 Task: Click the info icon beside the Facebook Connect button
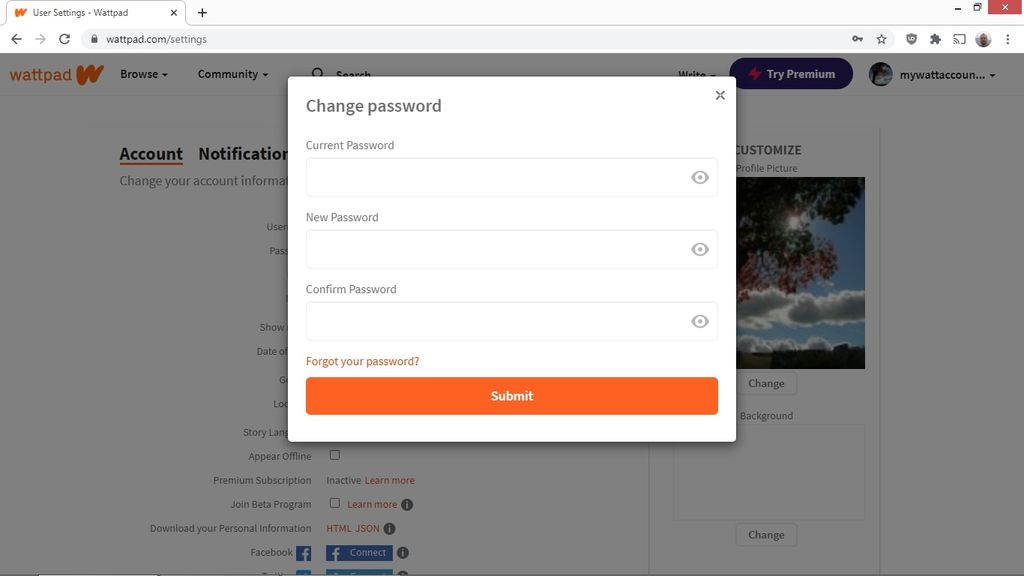[x=403, y=552]
